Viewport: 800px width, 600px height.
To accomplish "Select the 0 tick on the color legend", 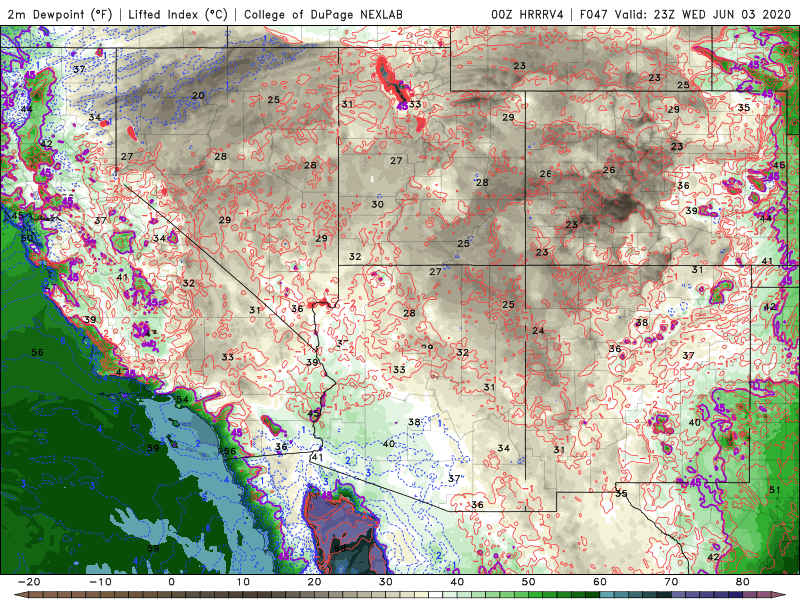I will pyautogui.click(x=171, y=582).
